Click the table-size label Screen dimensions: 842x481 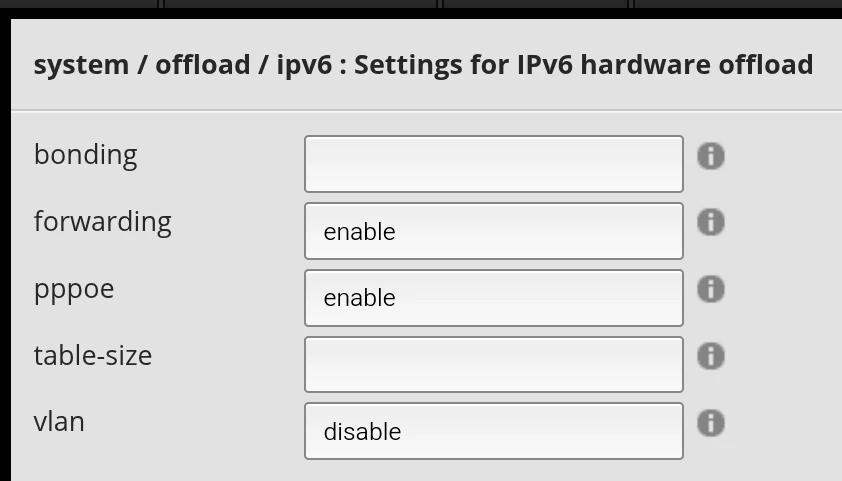tap(92, 355)
